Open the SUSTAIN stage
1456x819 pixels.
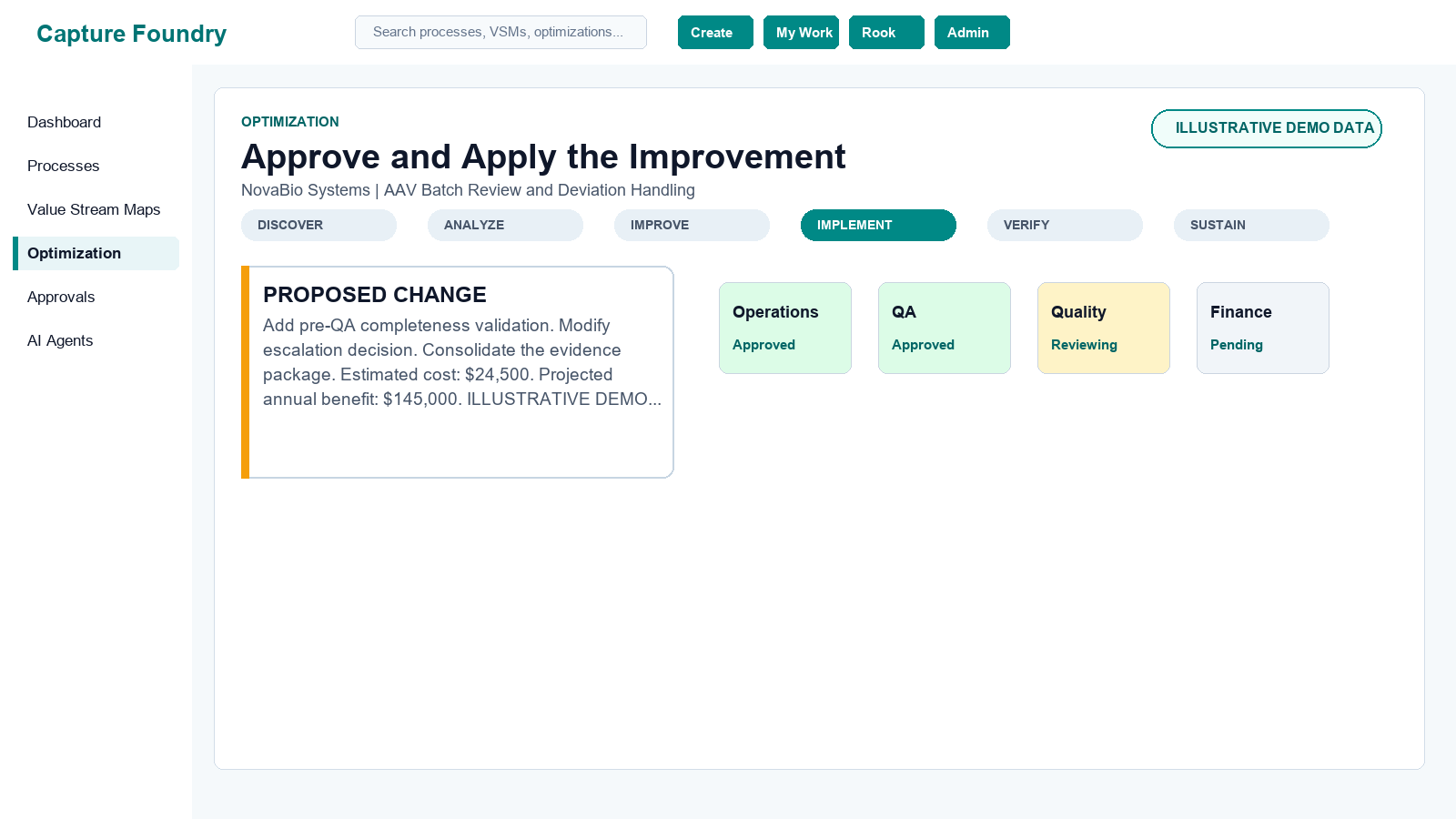point(1251,225)
